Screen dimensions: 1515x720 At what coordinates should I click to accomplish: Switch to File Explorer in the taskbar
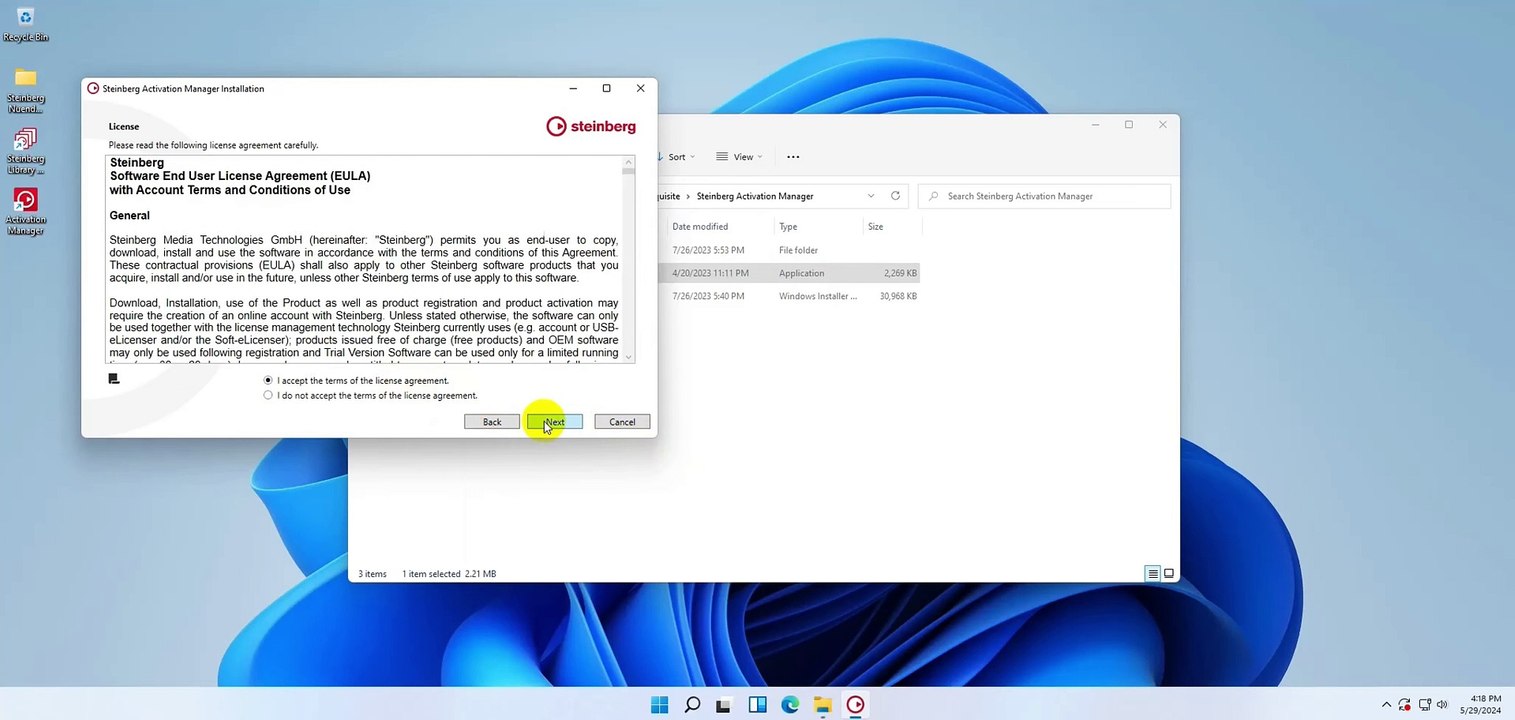tap(822, 705)
